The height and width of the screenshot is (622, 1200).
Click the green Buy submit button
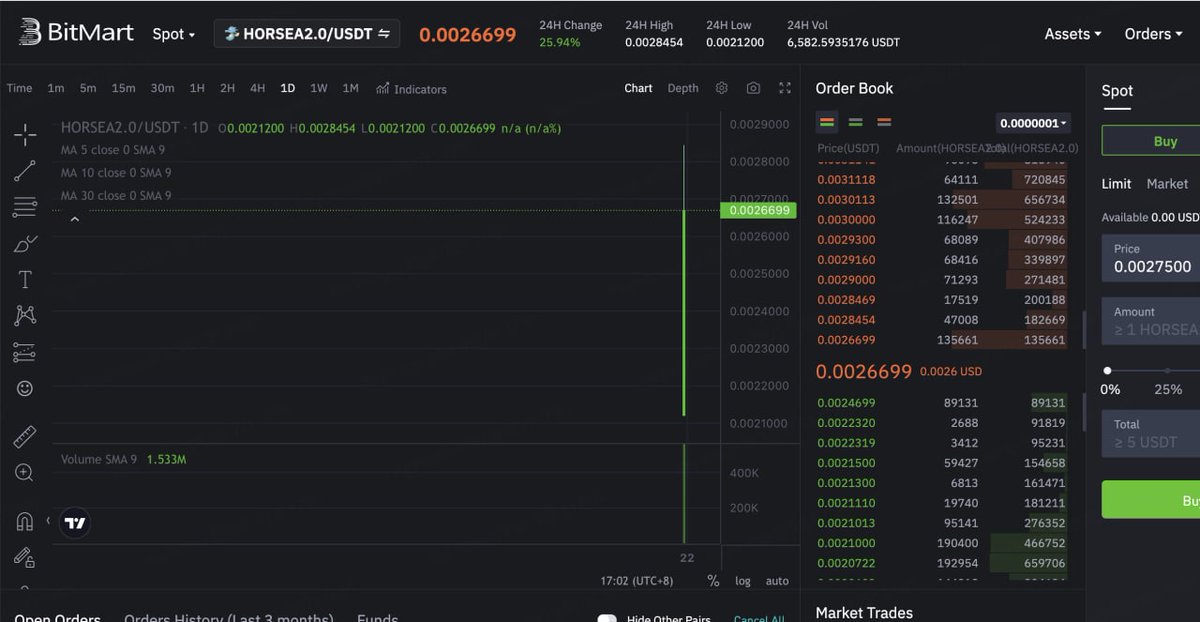(1151, 499)
